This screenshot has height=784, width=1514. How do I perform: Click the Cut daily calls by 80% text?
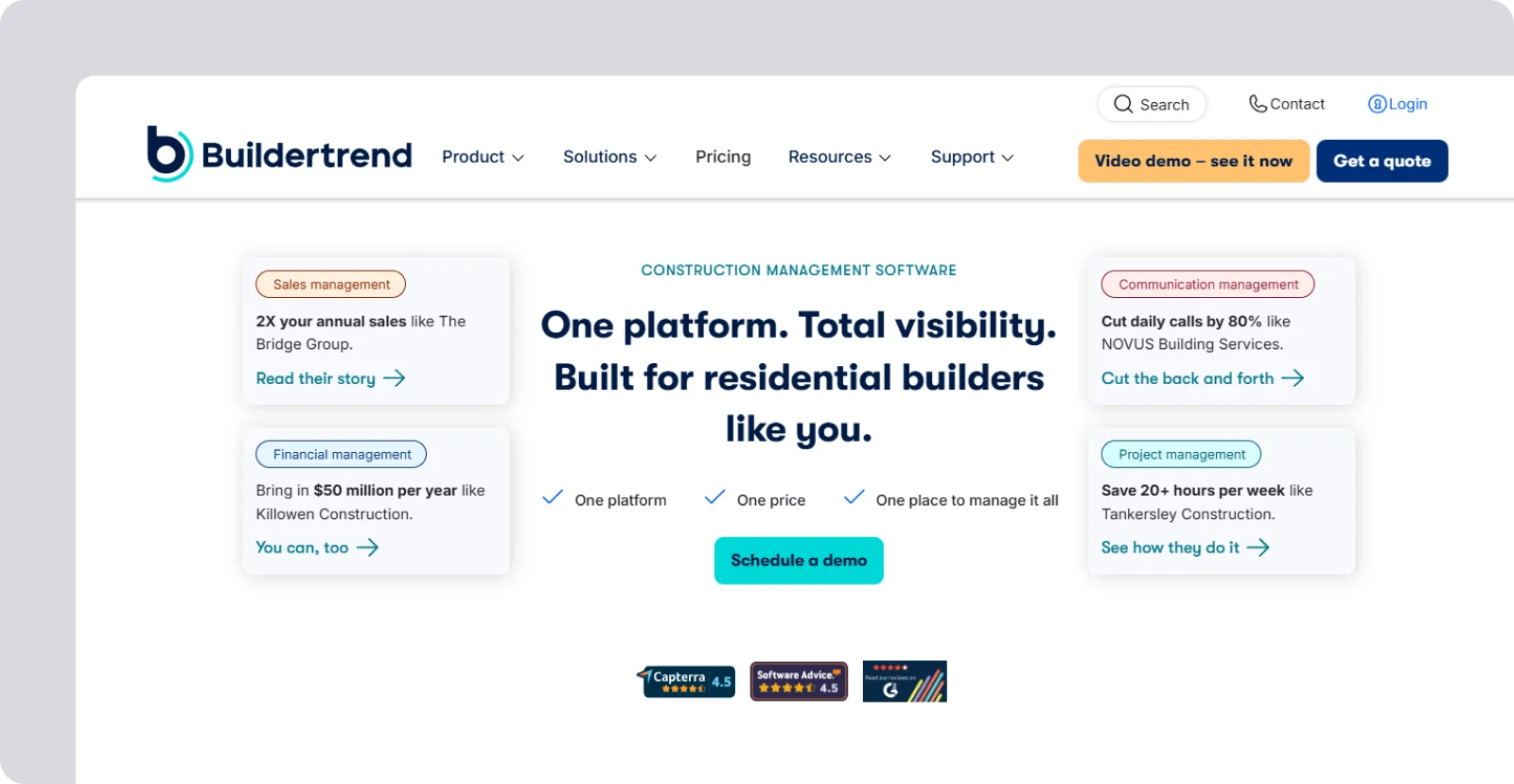1182,322
